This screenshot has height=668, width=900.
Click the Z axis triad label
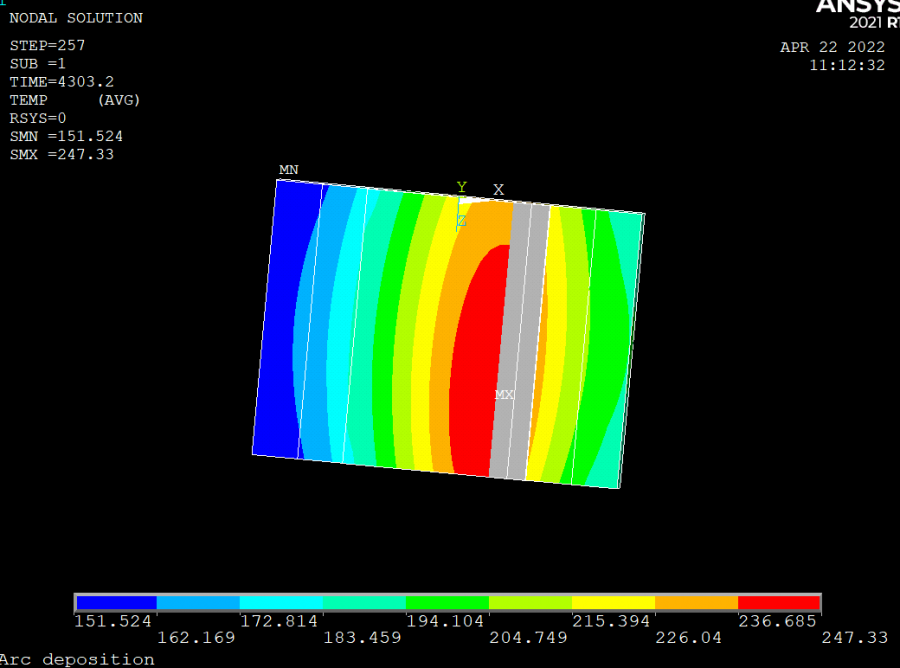click(461, 221)
